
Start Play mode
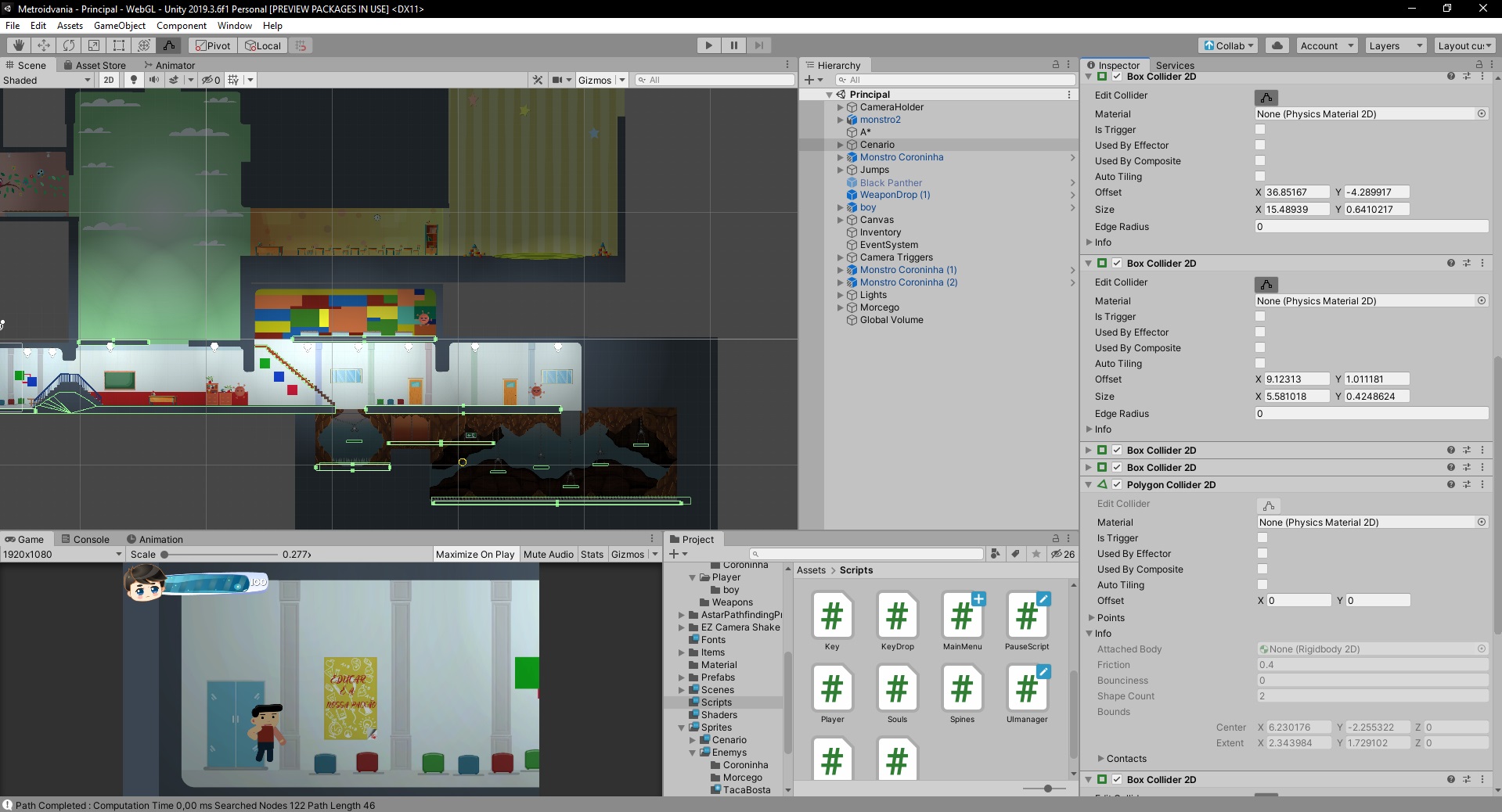point(708,45)
